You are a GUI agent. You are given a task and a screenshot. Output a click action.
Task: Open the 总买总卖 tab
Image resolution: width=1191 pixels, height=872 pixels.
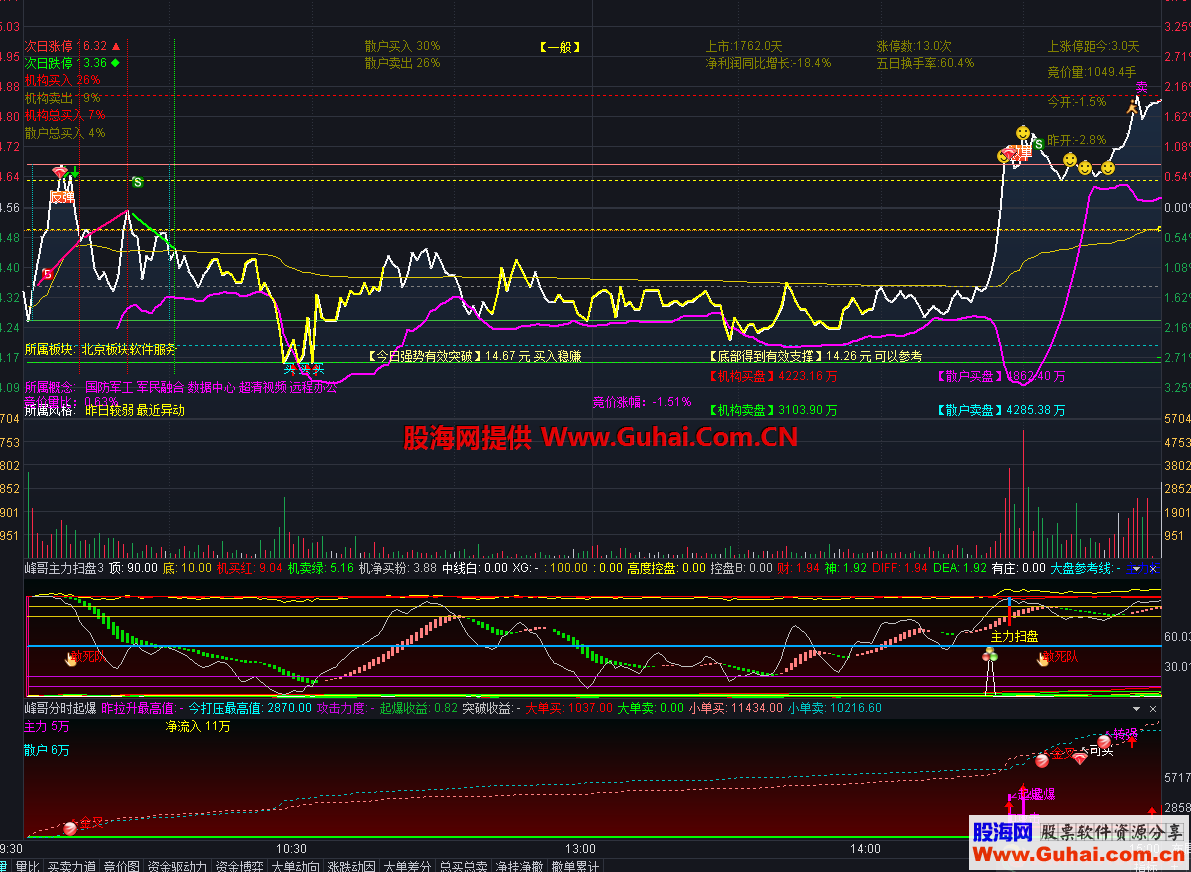(x=463, y=866)
